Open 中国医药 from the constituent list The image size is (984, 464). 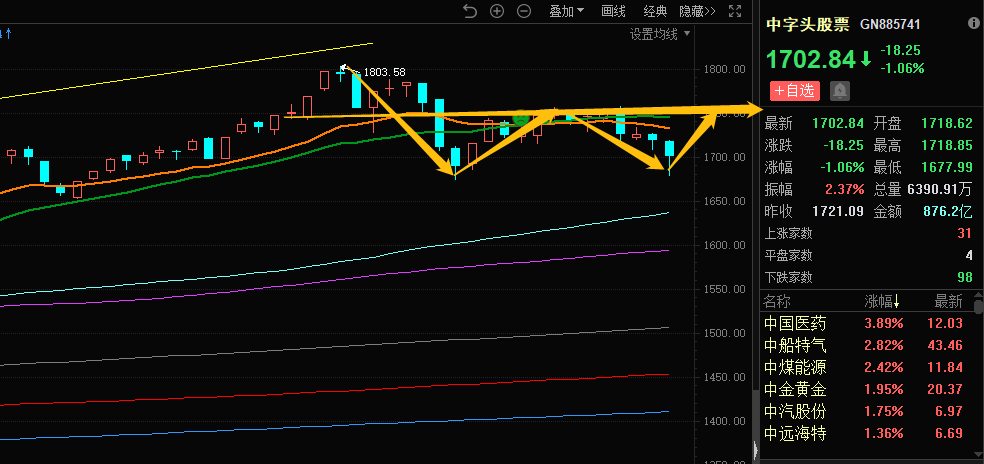point(795,323)
